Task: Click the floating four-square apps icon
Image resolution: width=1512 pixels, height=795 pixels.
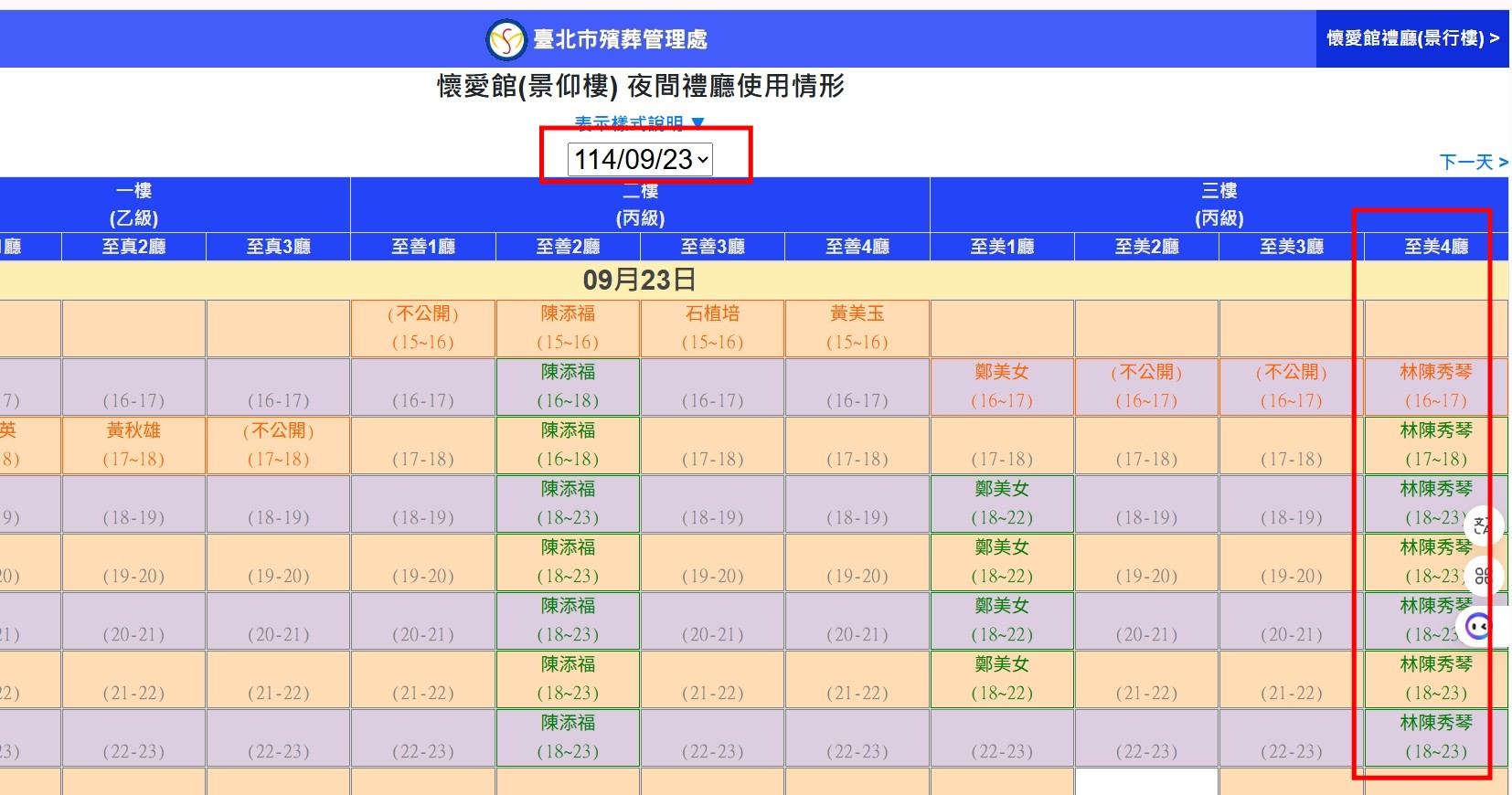Action: [x=1482, y=576]
